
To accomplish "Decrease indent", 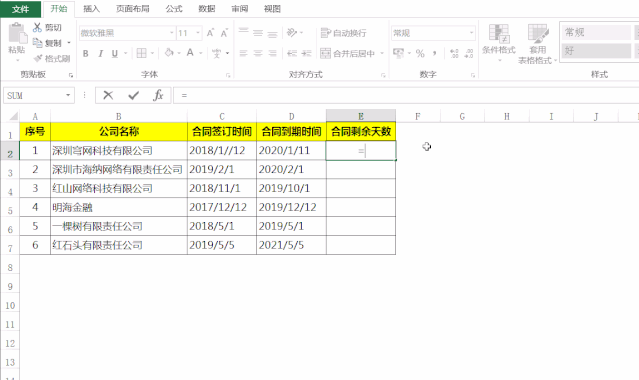I will pyautogui.click(x=292, y=53).
